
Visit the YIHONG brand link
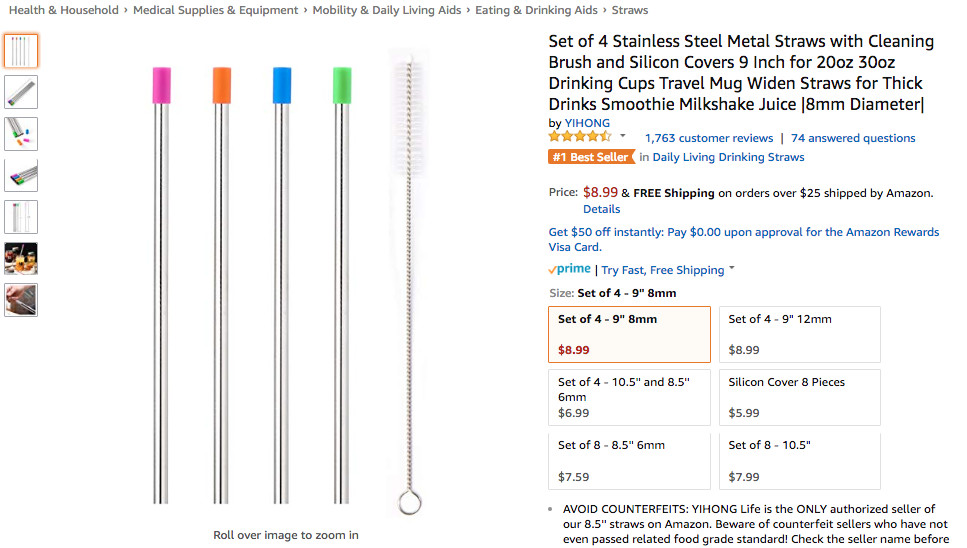coord(587,123)
